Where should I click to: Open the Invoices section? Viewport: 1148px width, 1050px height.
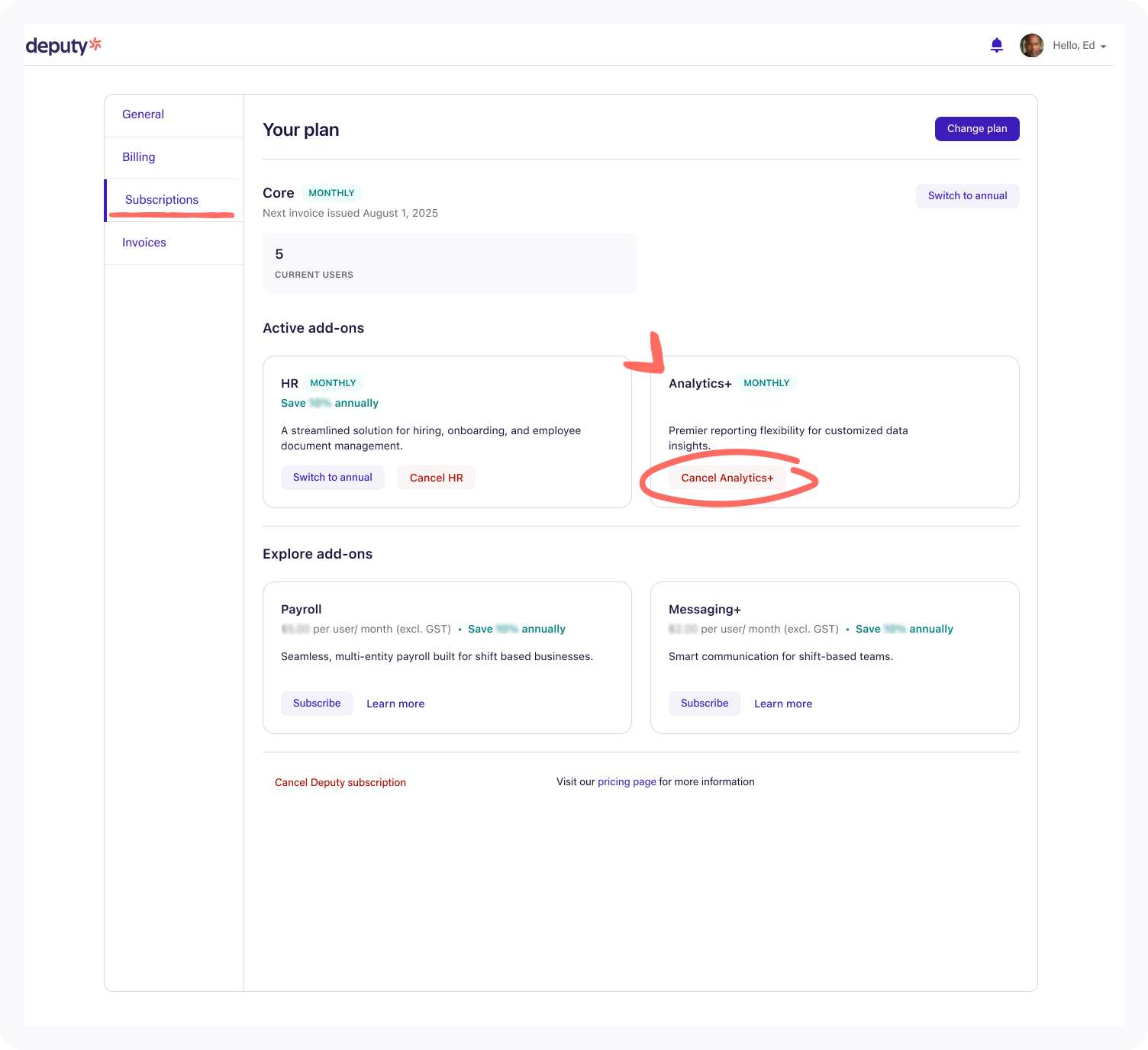tap(143, 242)
